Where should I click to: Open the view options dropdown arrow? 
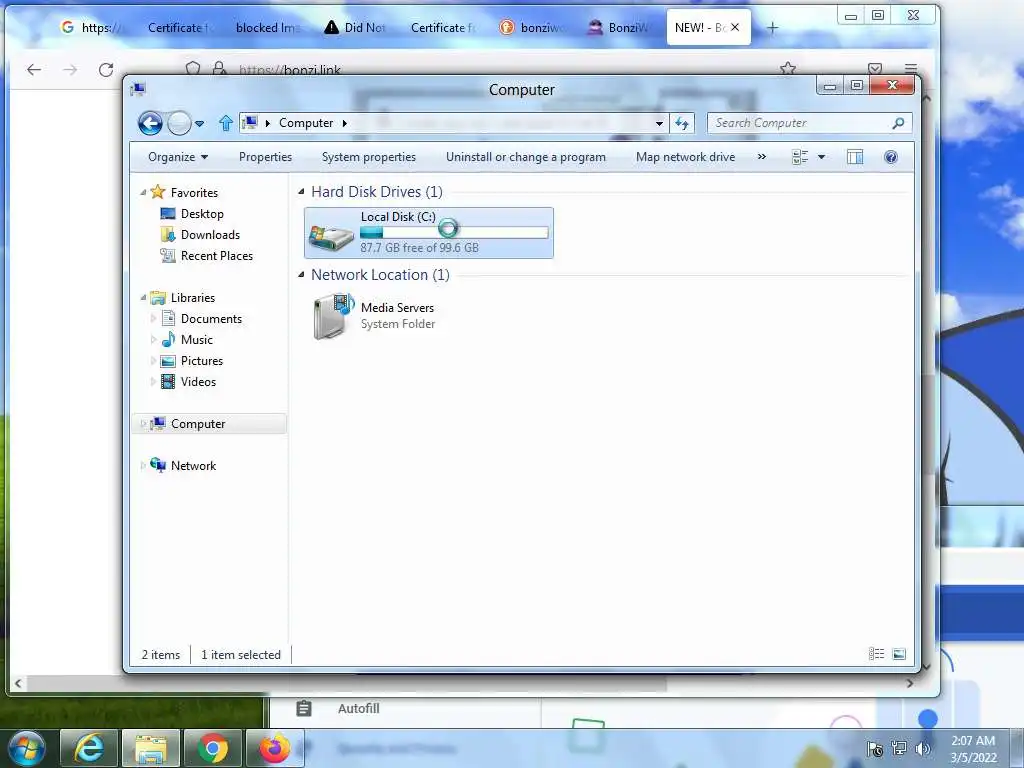(x=822, y=157)
